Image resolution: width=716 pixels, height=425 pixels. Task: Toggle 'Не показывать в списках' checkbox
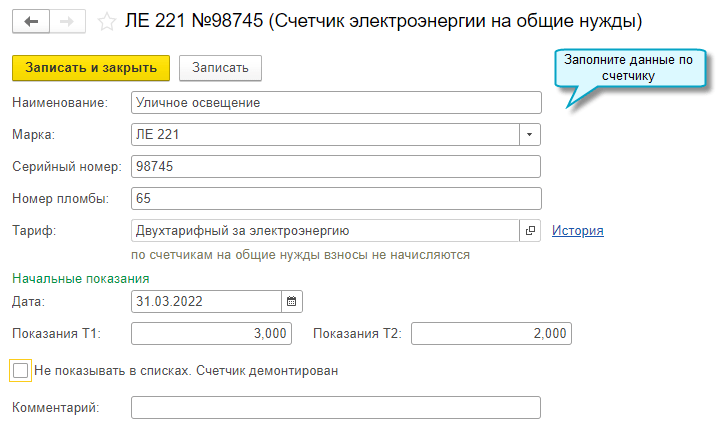21,371
